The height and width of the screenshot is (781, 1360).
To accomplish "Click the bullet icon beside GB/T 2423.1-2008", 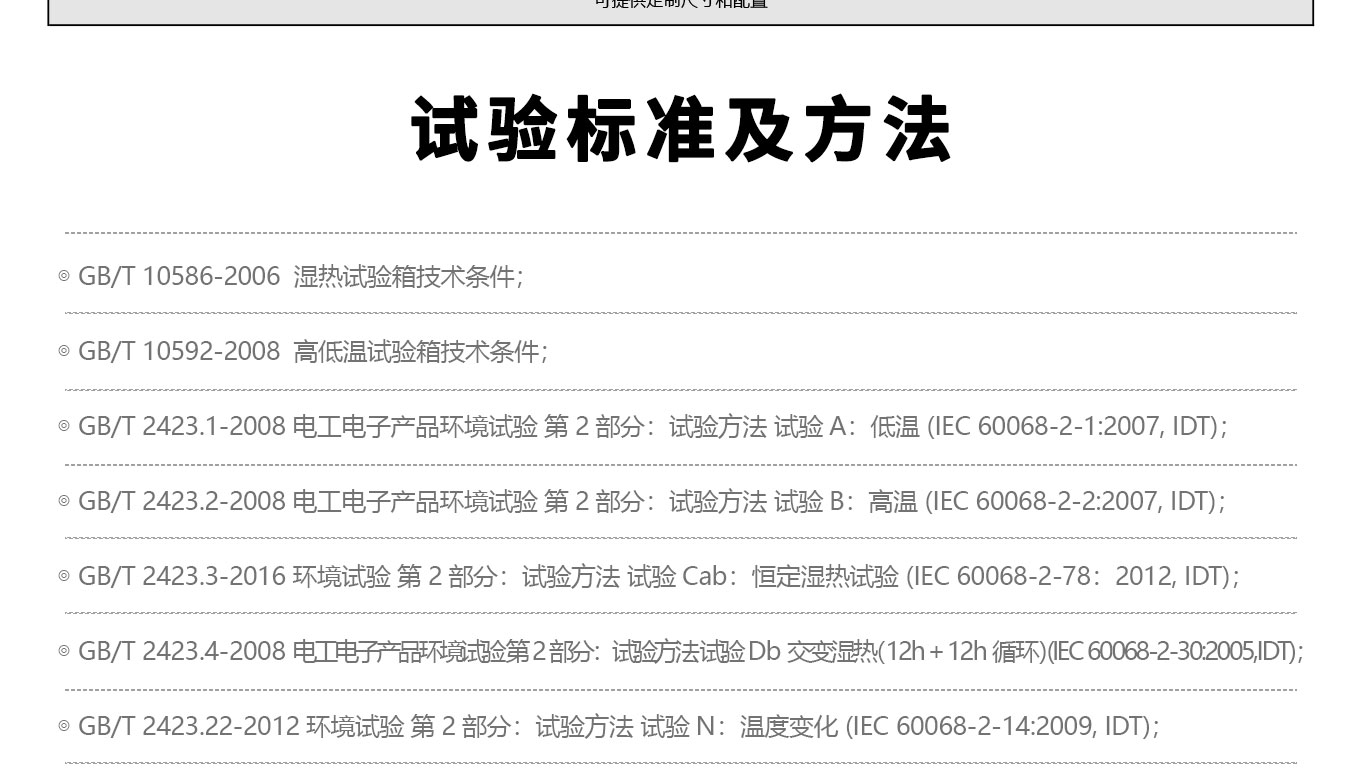I will 64,427.
